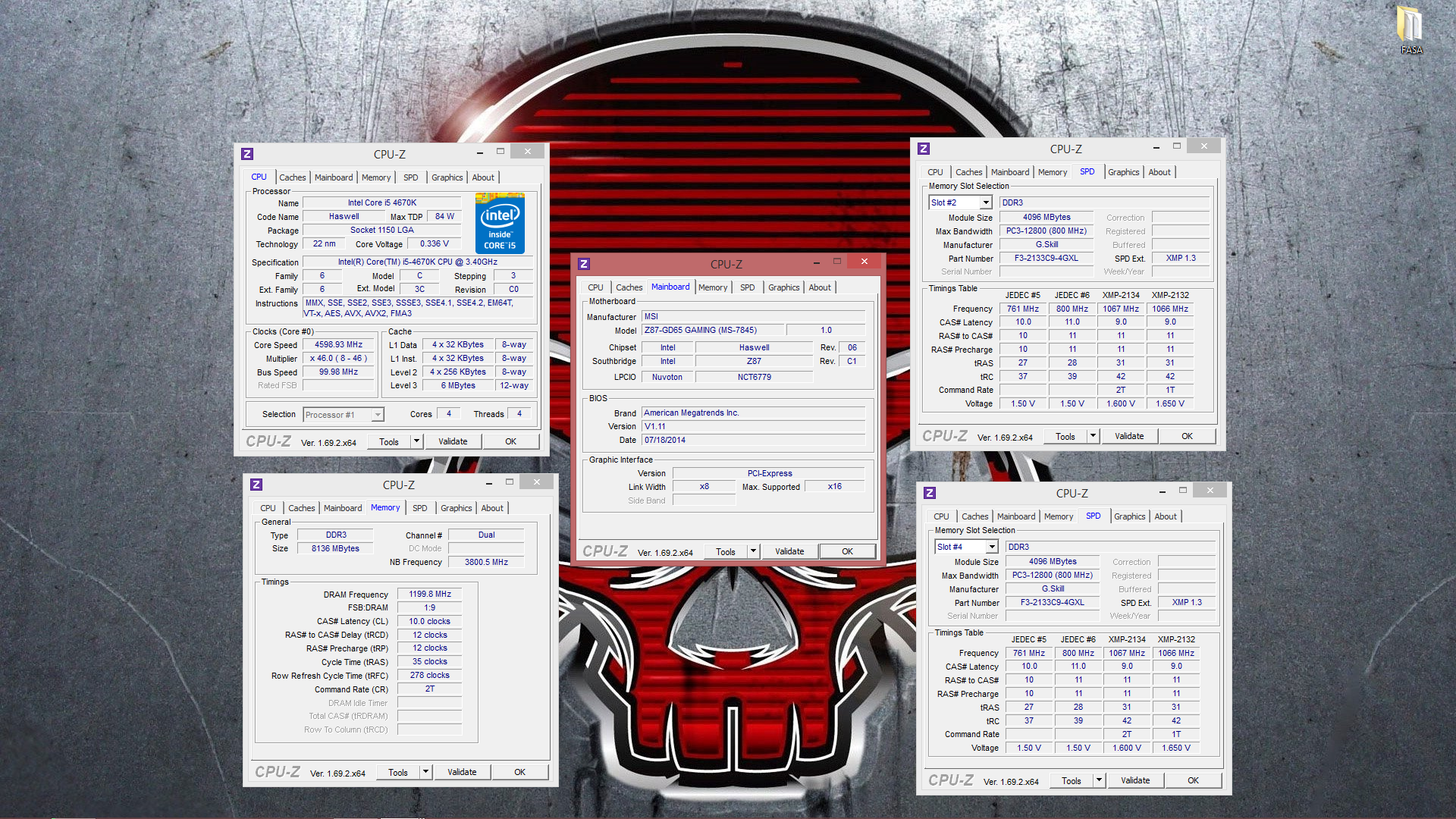Open CPU tab in Mainboard window
1456x819 pixels.
595,287
